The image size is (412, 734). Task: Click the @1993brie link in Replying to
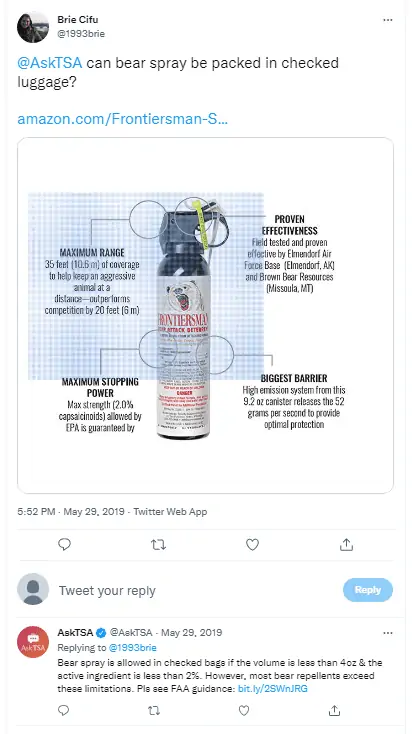click(132, 647)
